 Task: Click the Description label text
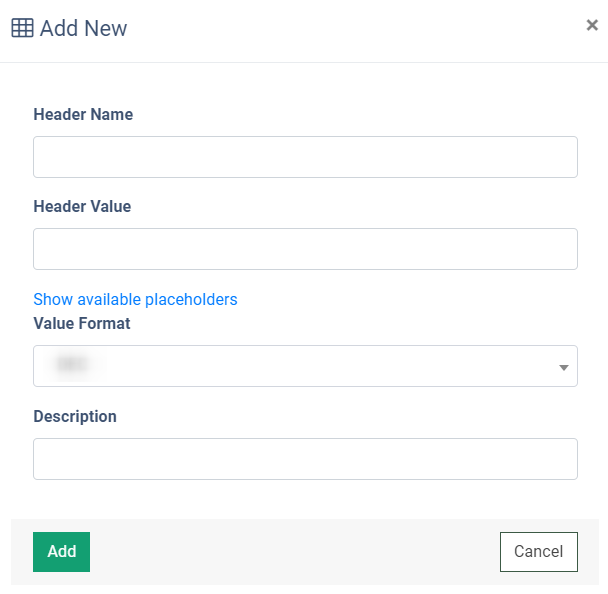click(x=75, y=416)
